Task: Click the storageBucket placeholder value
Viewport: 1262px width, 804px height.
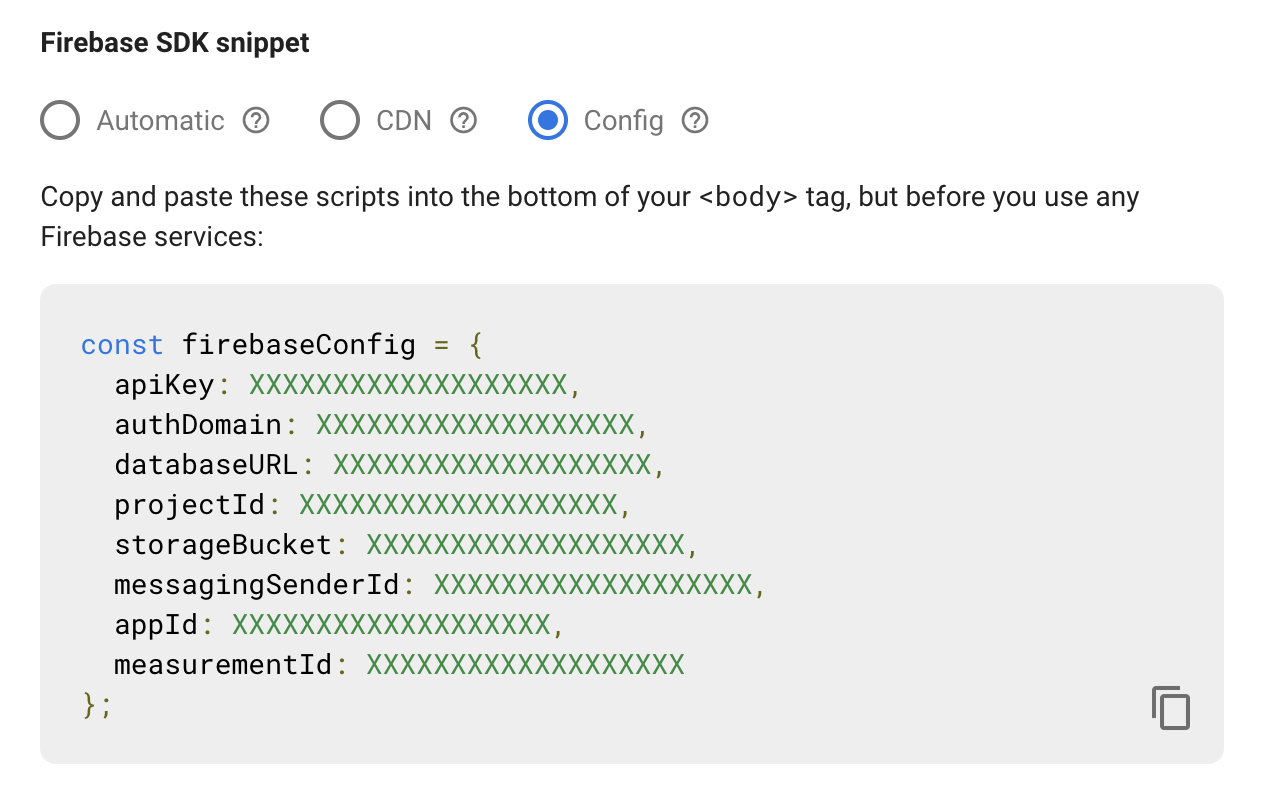Action: point(525,545)
